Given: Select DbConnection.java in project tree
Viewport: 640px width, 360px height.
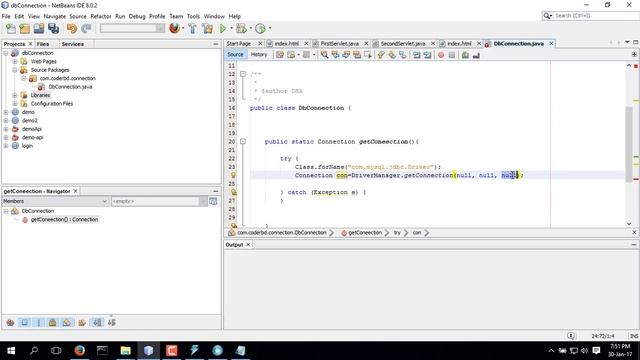Looking at the screenshot, I should coord(70,87).
